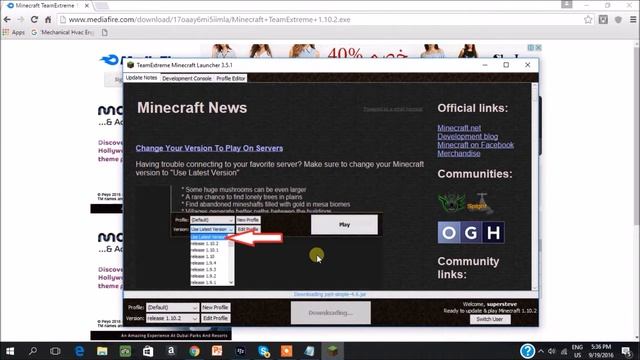
Task: Click the launcher download progress bar
Action: (x=330, y=294)
